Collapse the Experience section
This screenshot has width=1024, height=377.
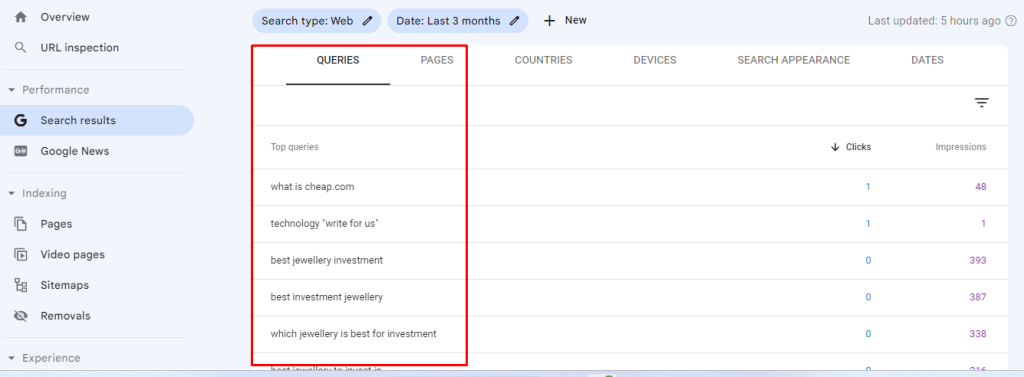click(x=11, y=359)
